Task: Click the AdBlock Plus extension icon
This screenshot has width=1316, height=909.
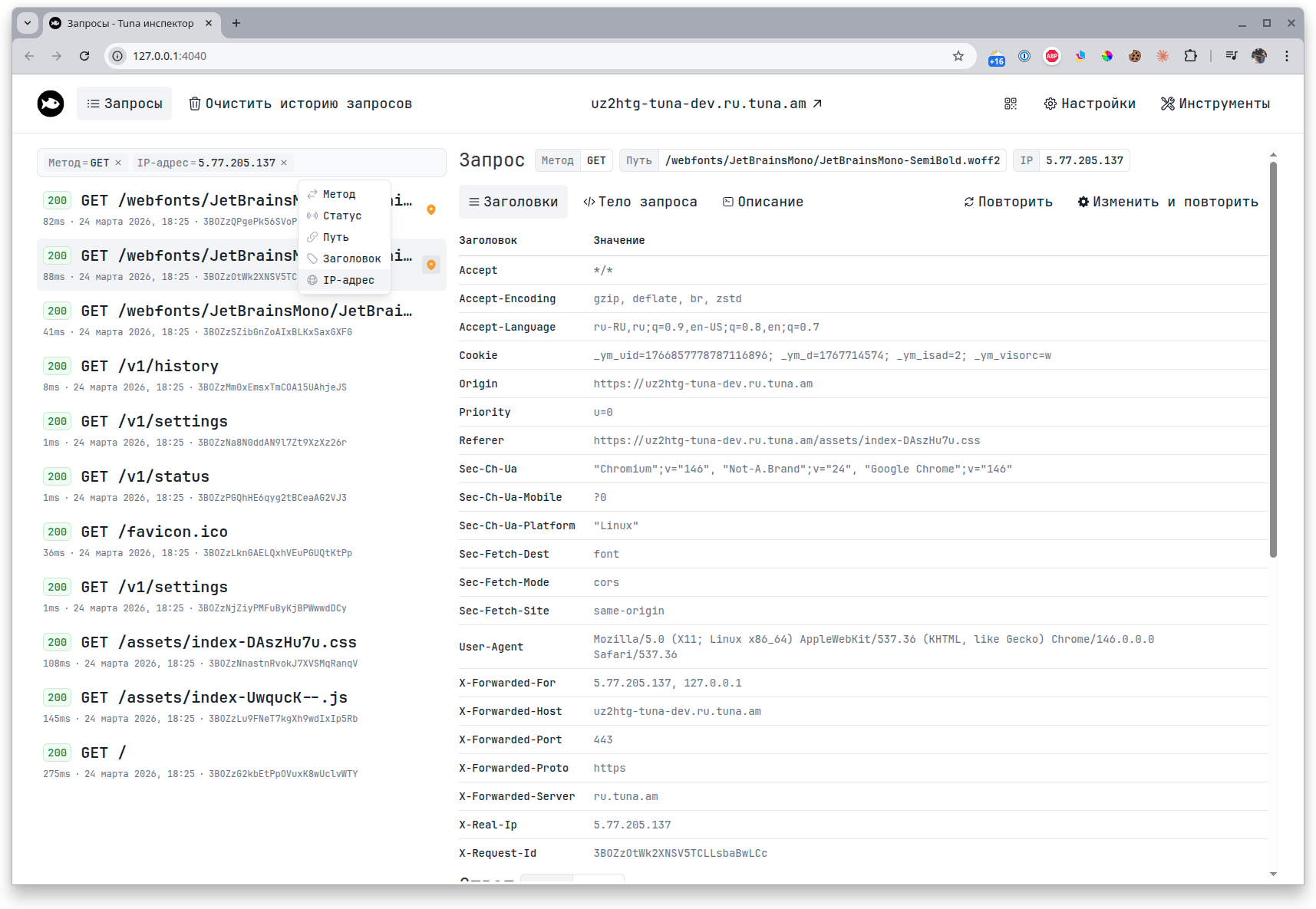Action: click(x=1052, y=56)
